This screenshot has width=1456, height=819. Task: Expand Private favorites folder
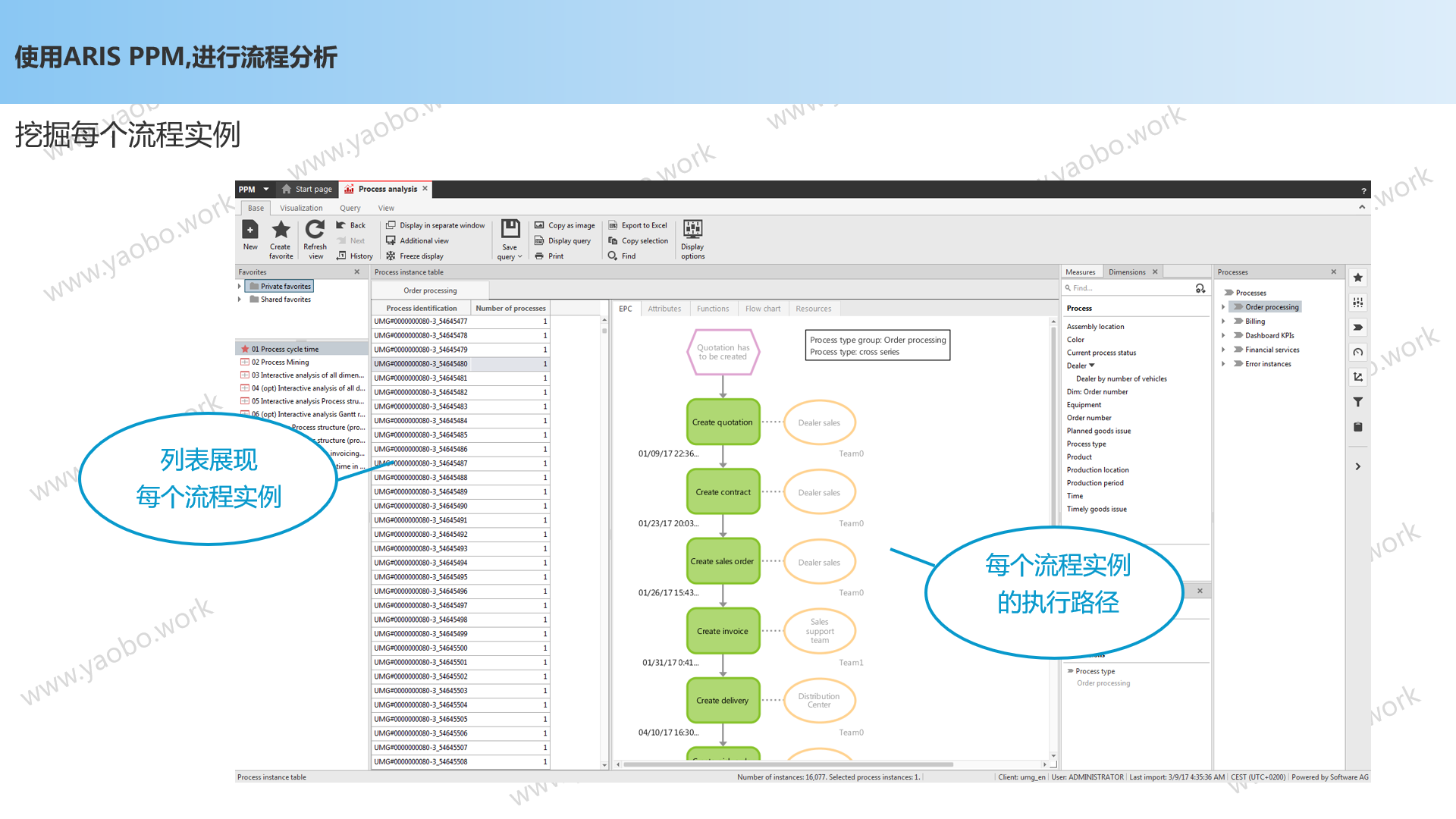(240, 287)
